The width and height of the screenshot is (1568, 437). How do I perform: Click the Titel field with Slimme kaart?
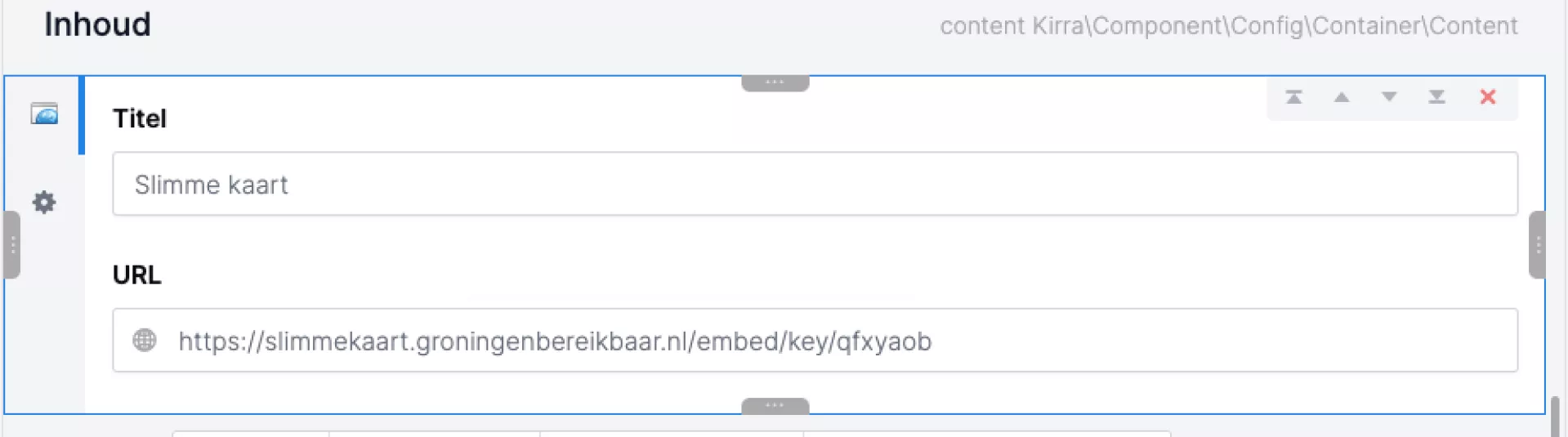[x=814, y=185]
